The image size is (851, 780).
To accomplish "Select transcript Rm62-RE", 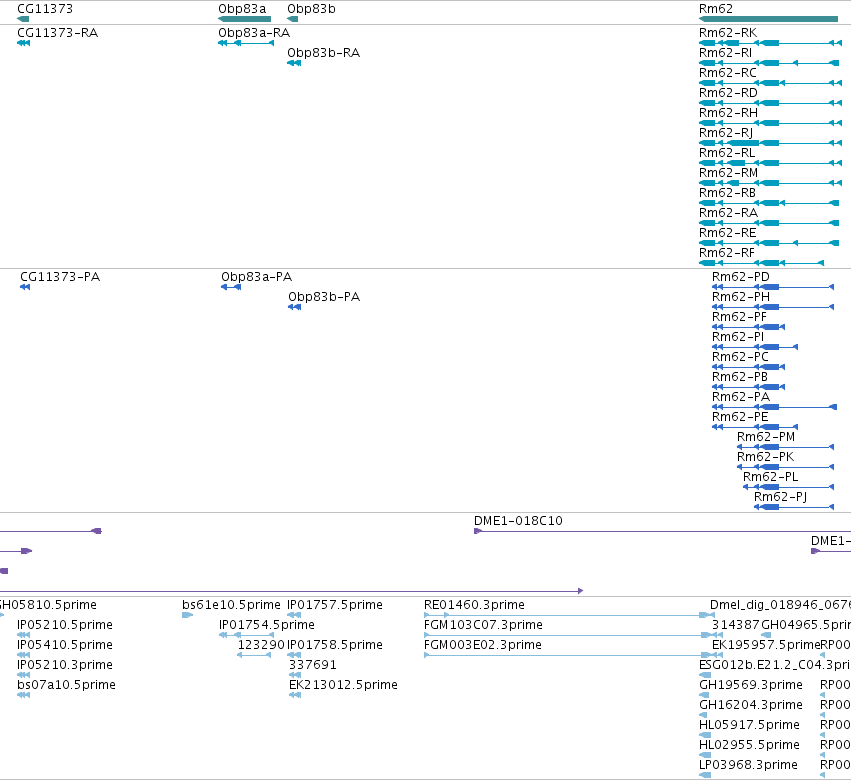I will point(769,243).
